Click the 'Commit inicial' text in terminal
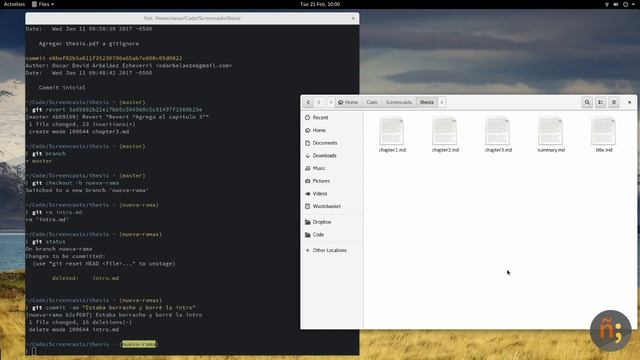 click(x=62, y=87)
